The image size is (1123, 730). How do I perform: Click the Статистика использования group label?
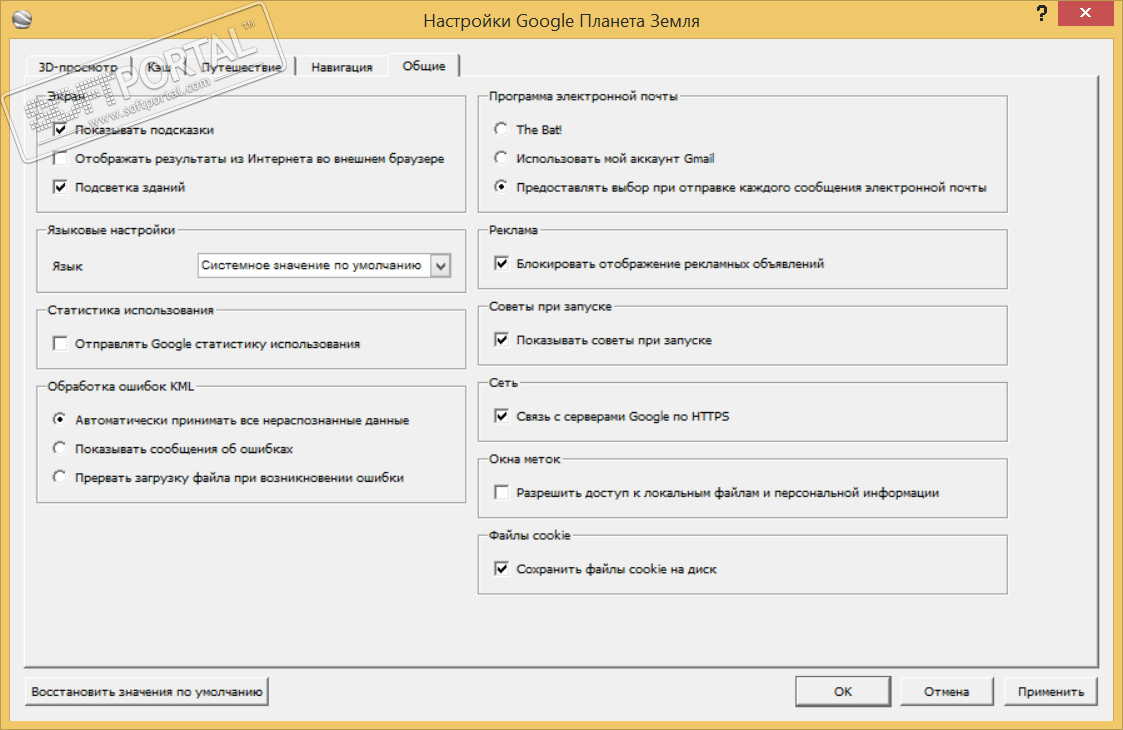click(130, 310)
